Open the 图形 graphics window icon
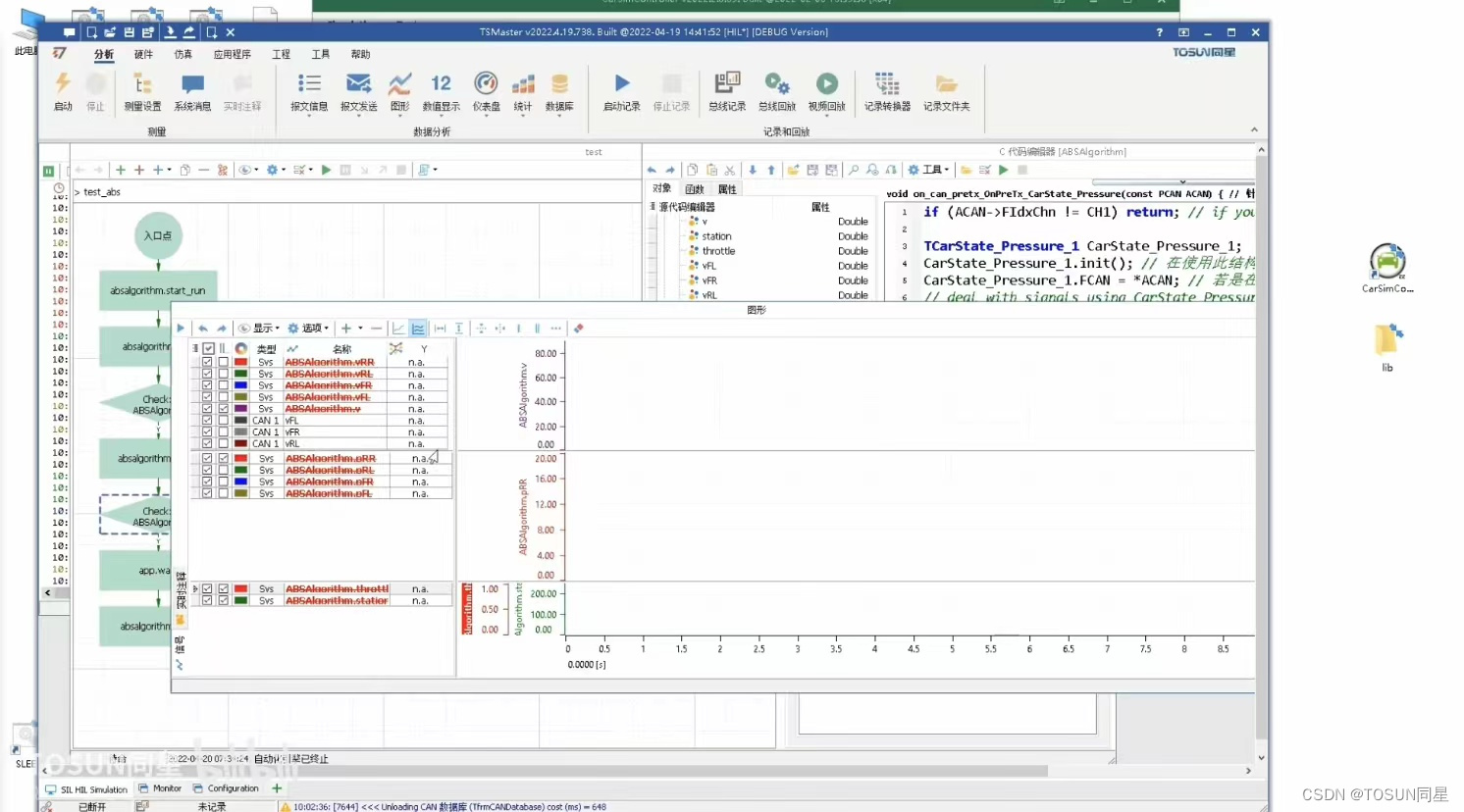 pyautogui.click(x=399, y=84)
